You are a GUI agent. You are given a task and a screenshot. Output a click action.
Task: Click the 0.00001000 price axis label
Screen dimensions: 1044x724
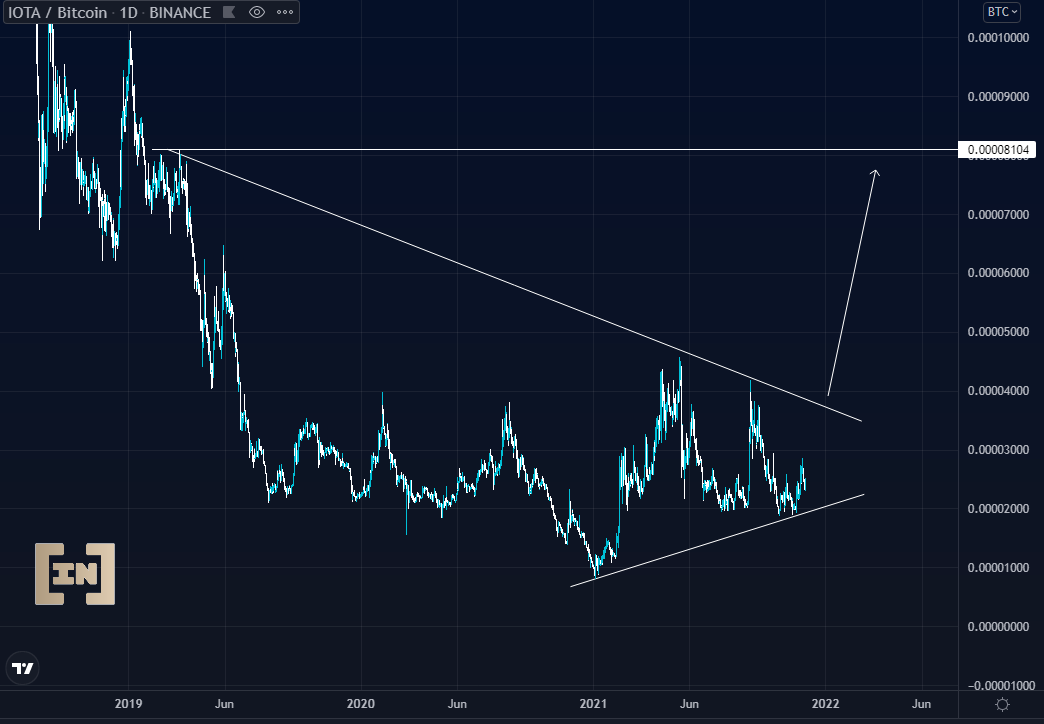[997, 567]
